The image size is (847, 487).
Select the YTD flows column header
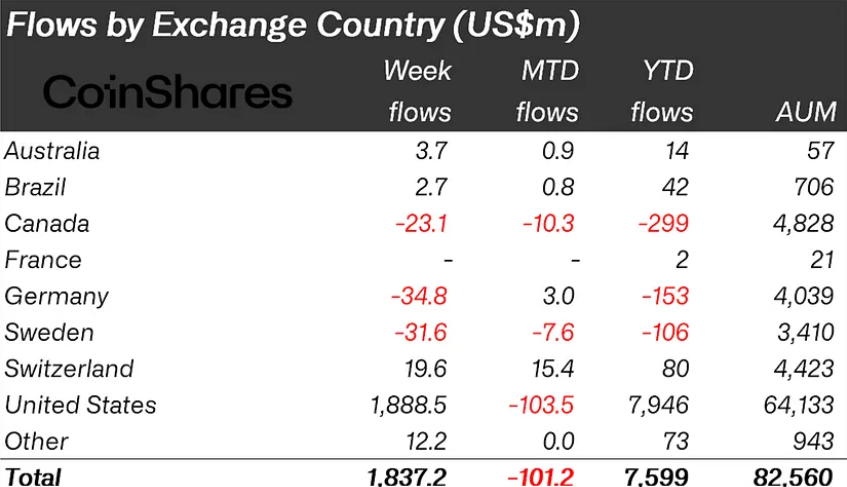click(662, 92)
